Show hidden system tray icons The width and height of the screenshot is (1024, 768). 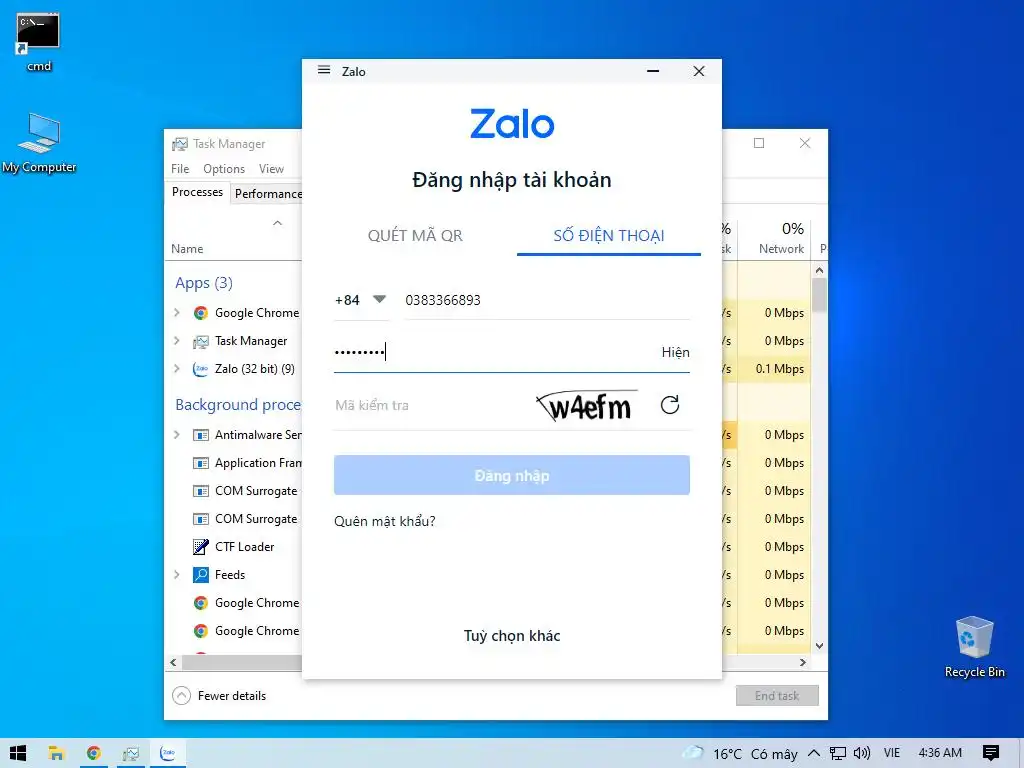tap(814, 753)
